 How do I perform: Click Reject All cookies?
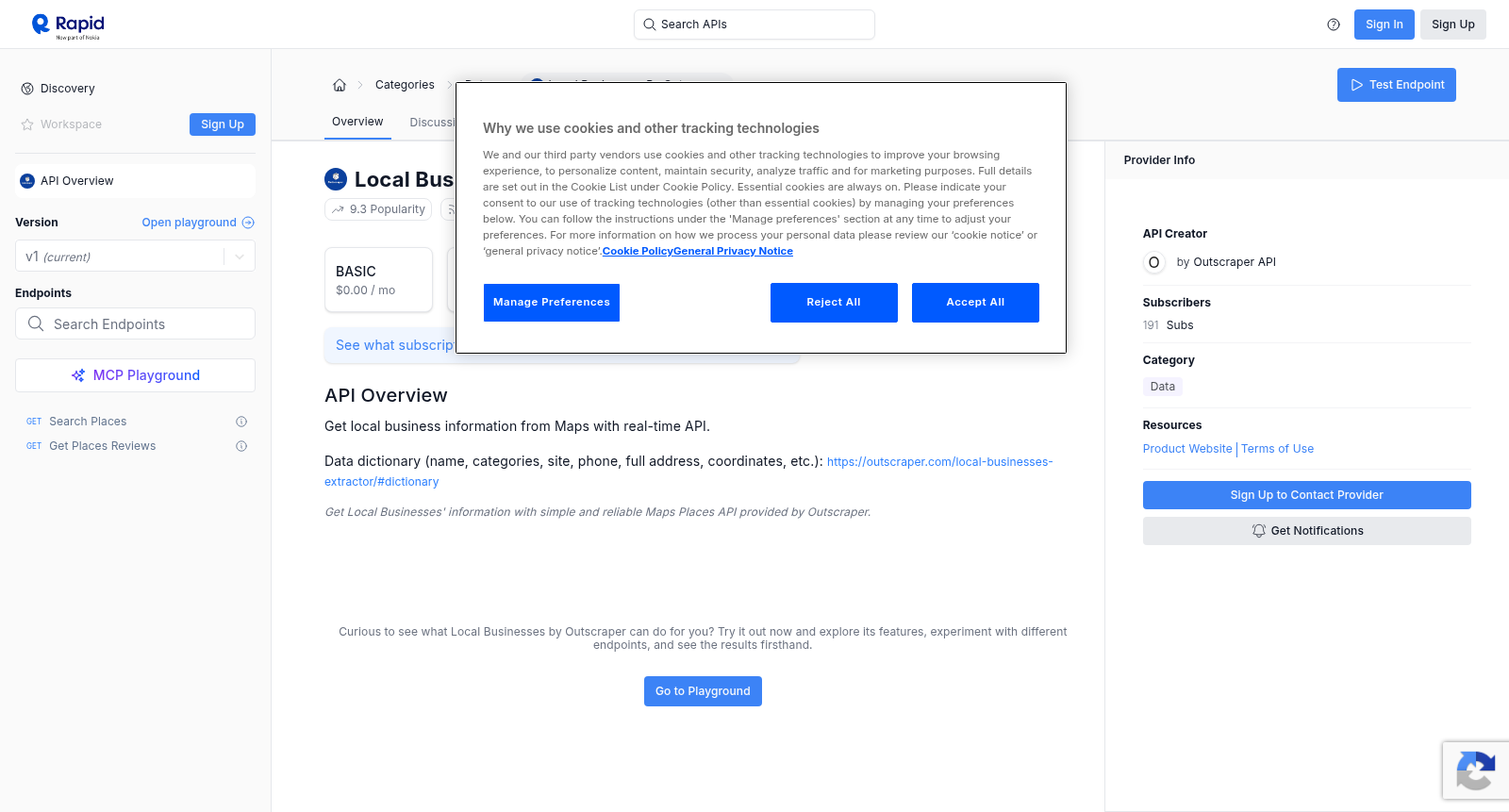[834, 303]
